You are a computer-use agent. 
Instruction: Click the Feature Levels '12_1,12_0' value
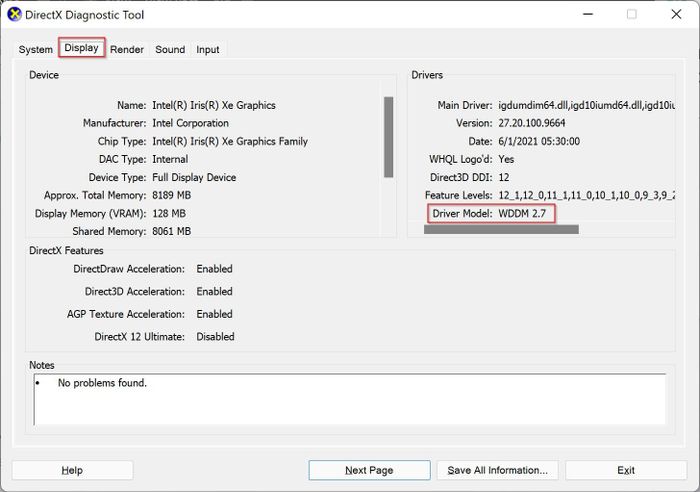(x=586, y=196)
